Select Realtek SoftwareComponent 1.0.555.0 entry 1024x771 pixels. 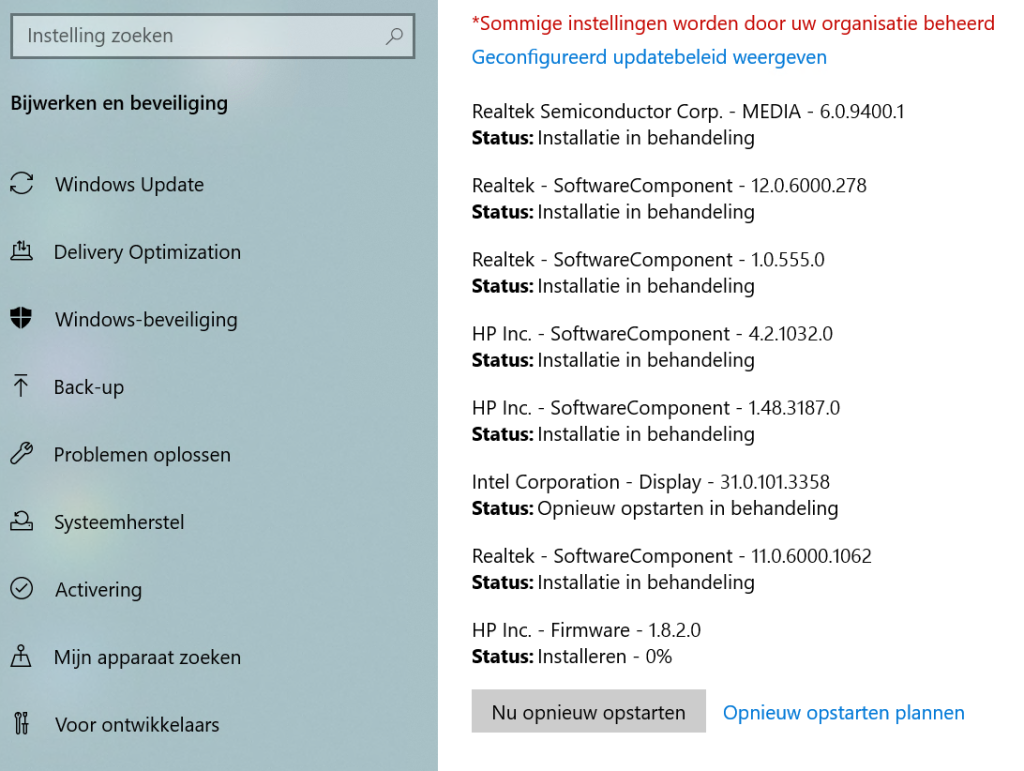tap(648, 260)
